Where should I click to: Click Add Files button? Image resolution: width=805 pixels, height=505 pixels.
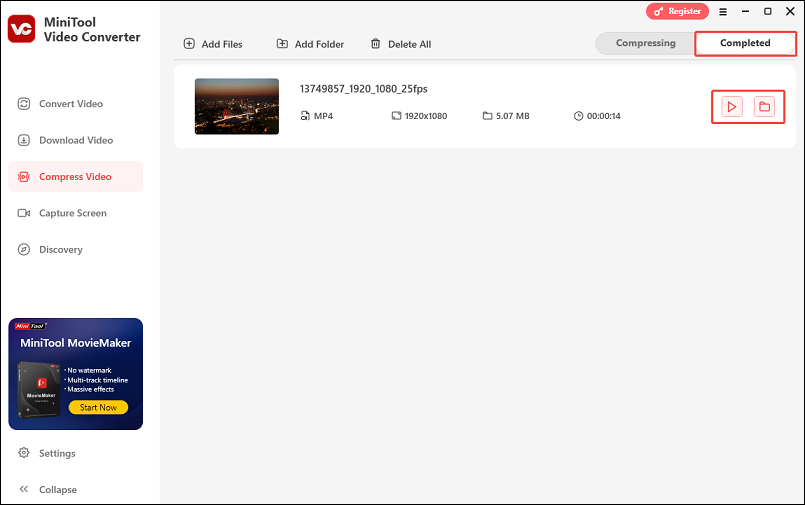(x=213, y=44)
